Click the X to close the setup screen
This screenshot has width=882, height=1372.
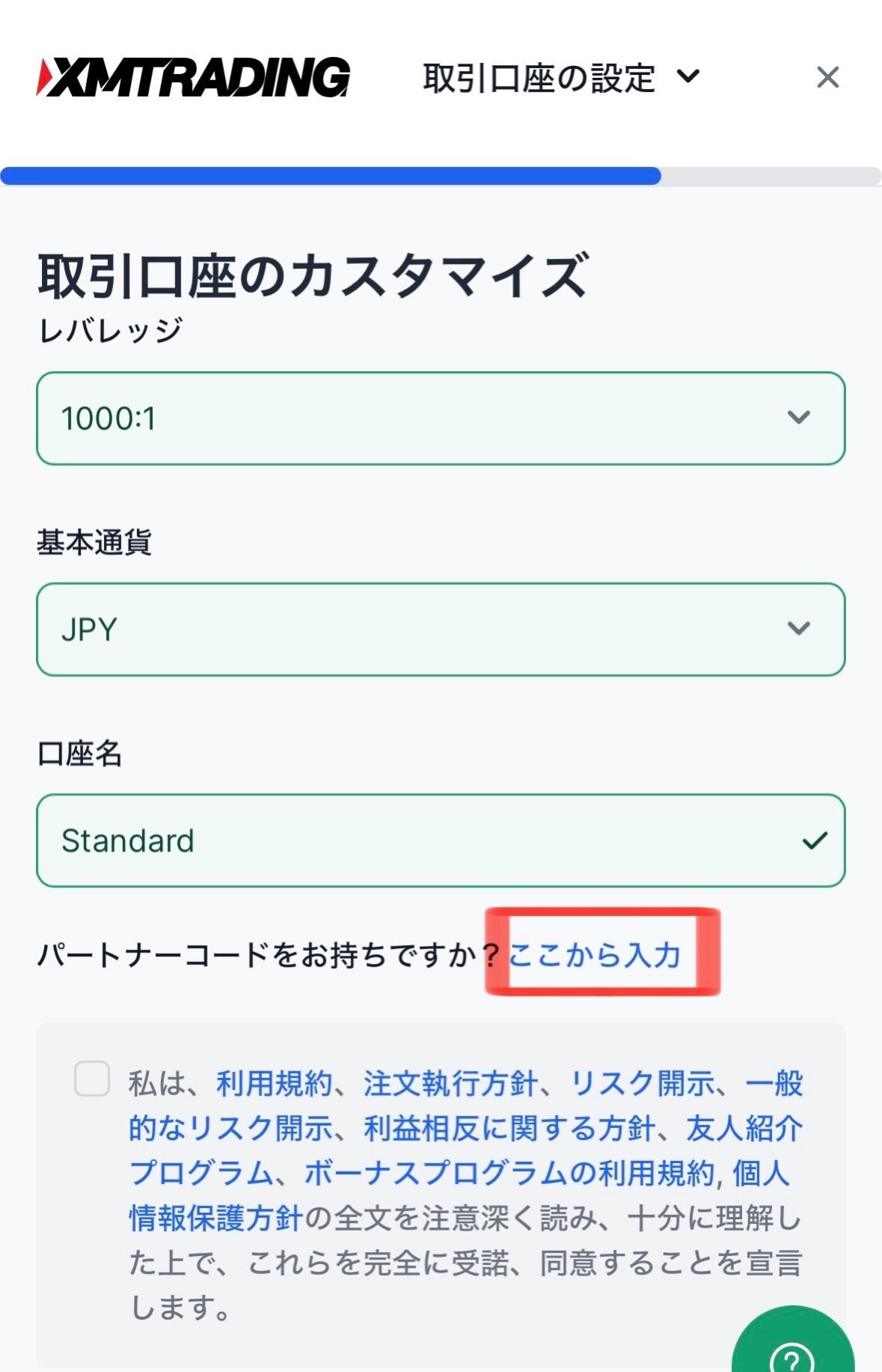827,77
